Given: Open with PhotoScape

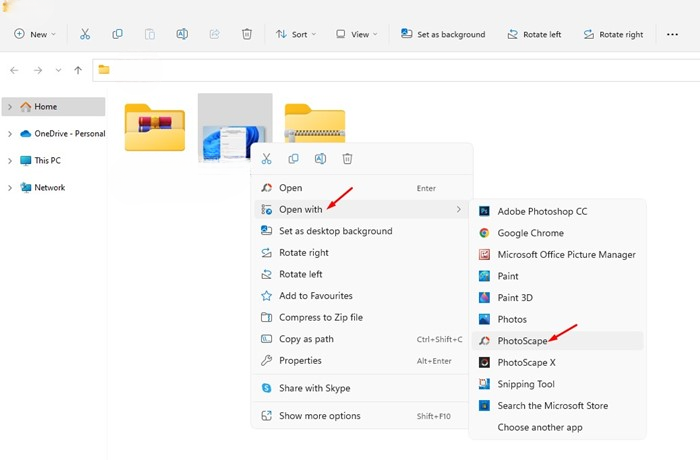Looking at the screenshot, I should [x=557, y=341].
